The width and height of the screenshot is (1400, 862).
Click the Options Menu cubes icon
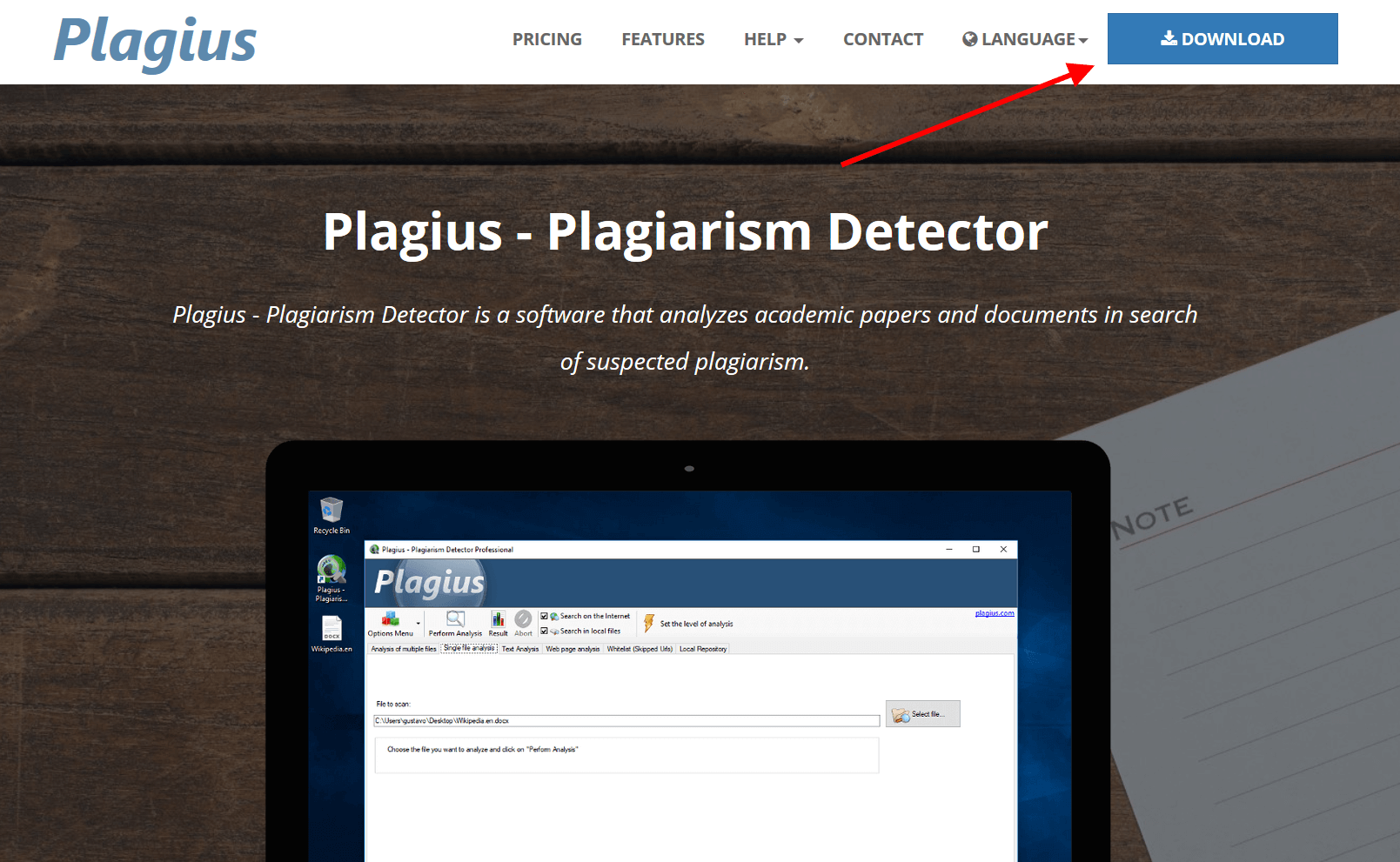tap(391, 619)
